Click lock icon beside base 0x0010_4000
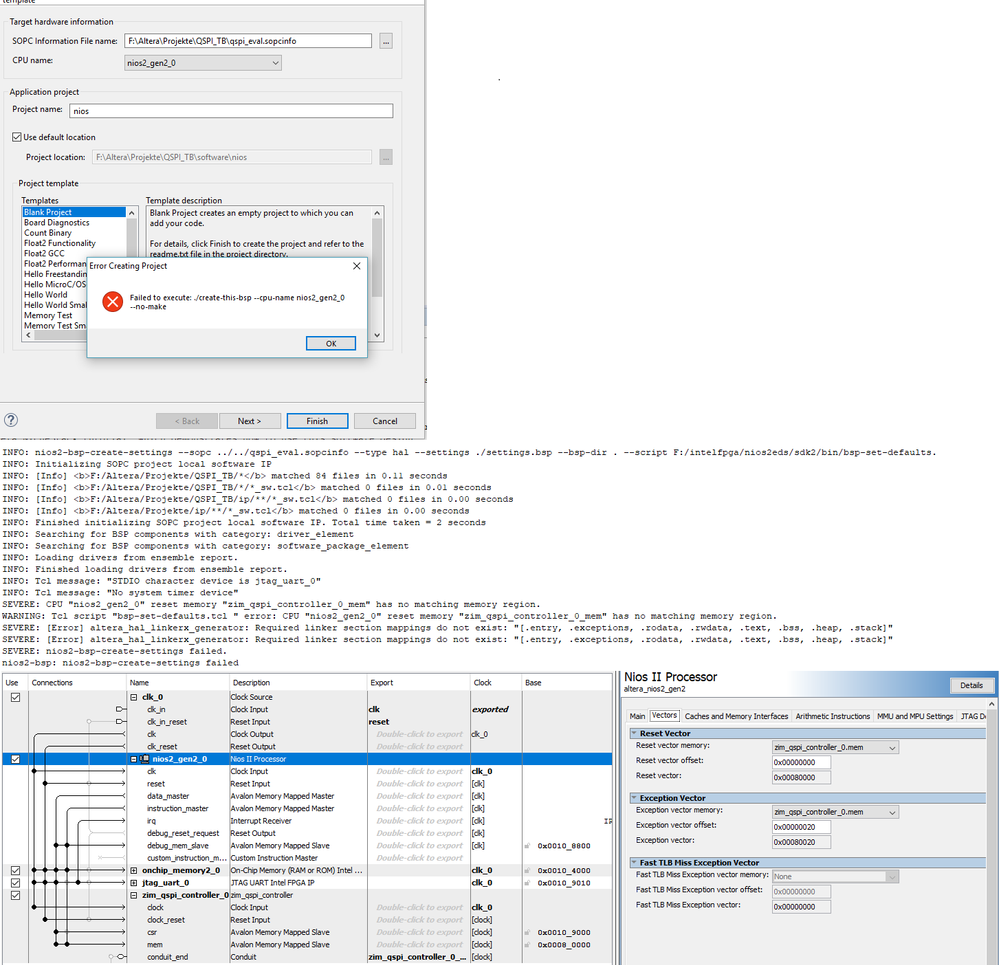Screen dimensions: 999x965 [x=528, y=871]
